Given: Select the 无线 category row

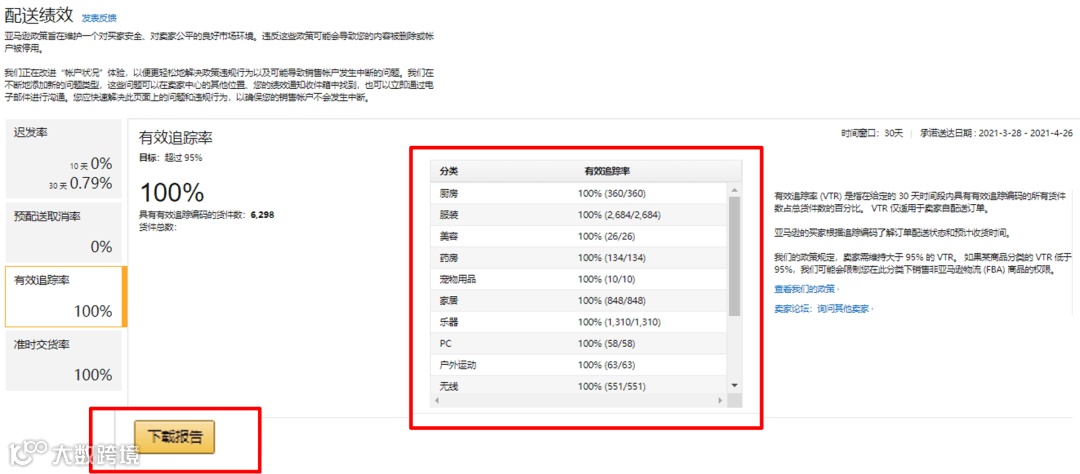Looking at the screenshot, I should point(579,386).
